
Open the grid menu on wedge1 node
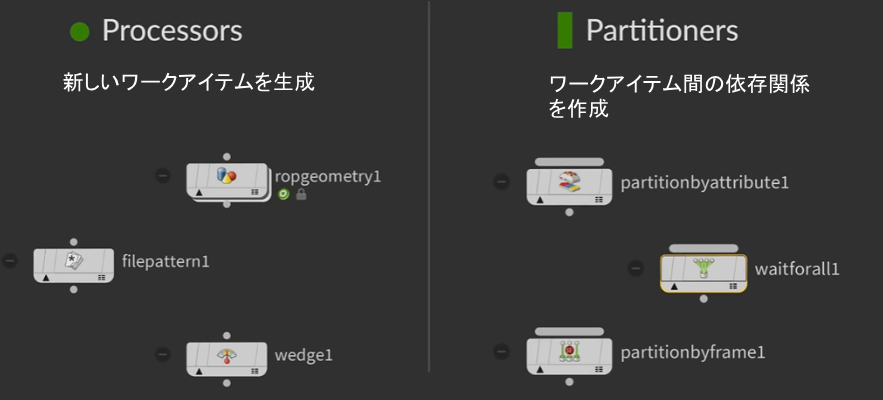tap(255, 371)
